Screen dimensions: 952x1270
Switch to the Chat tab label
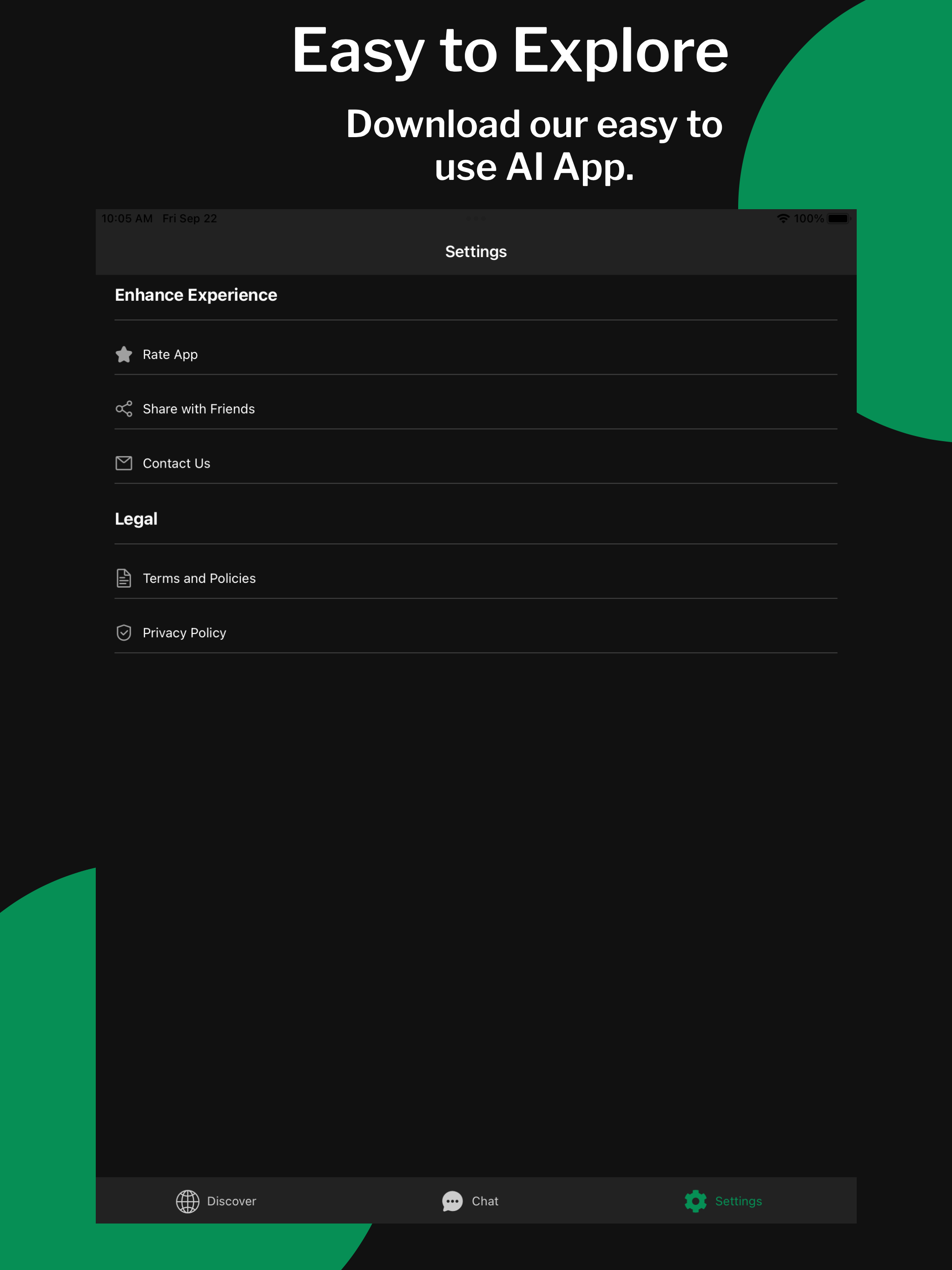(485, 1201)
